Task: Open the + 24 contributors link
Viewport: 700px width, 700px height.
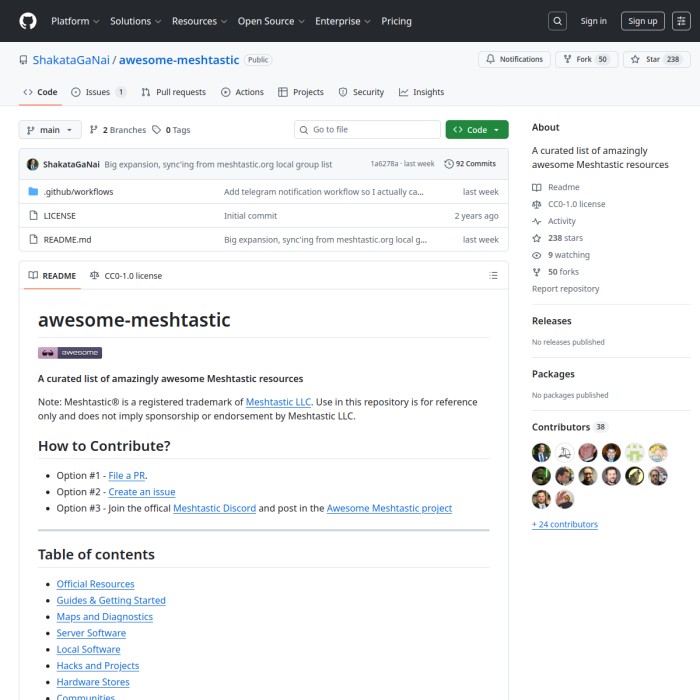Action: (x=565, y=524)
